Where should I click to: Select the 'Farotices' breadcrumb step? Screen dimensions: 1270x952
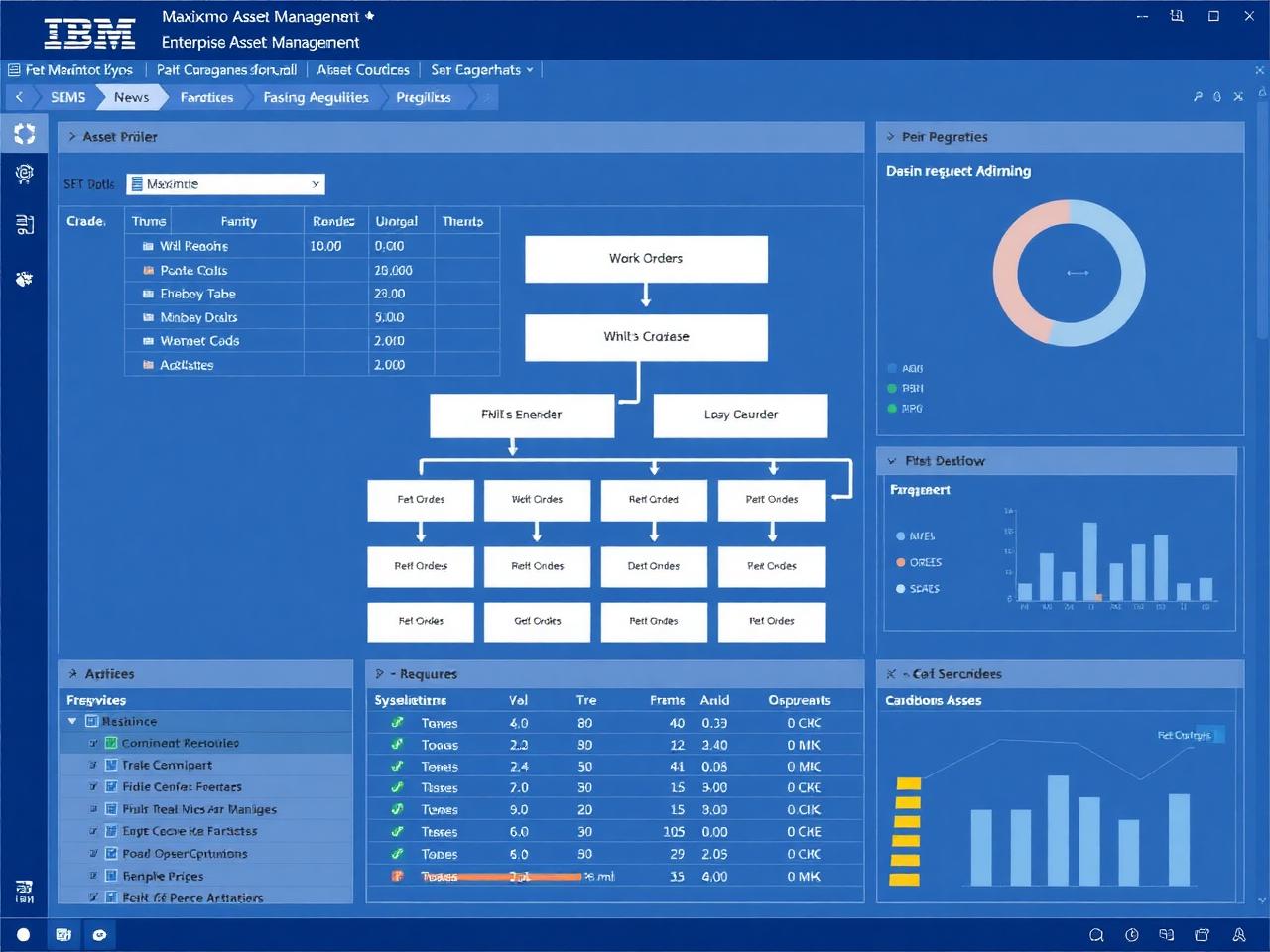click(x=206, y=97)
